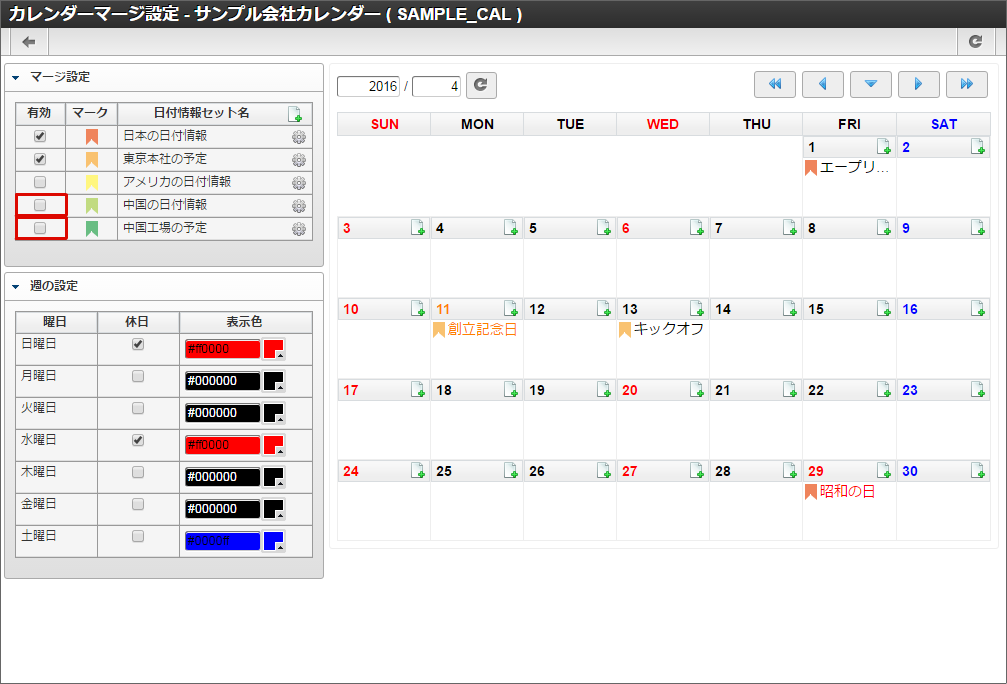Click the reload icon in the top-right toolbar
Viewport: 1007px width, 684px height.
(x=976, y=41)
